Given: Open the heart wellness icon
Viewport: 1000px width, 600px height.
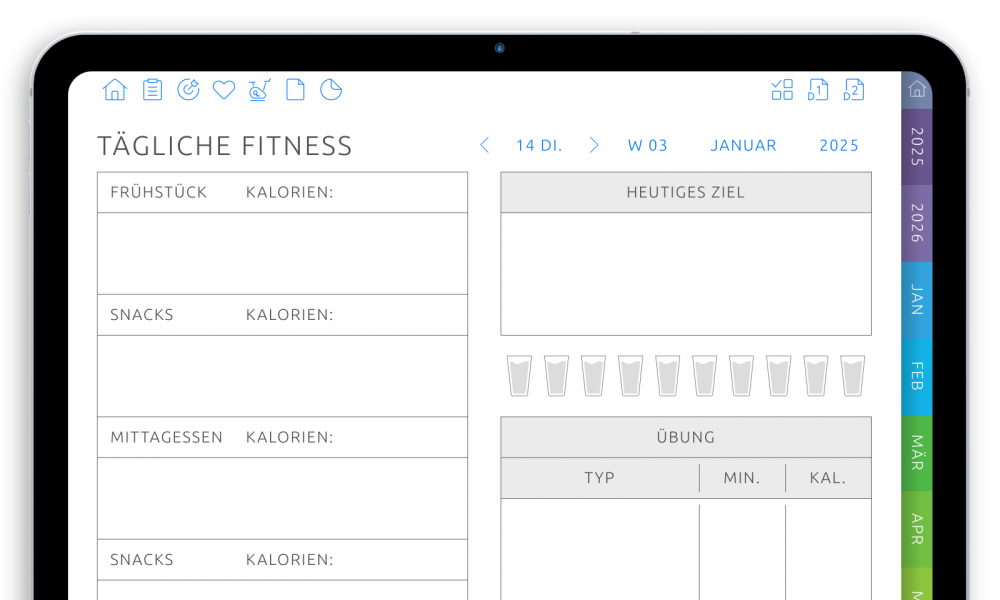Looking at the screenshot, I should 224,90.
